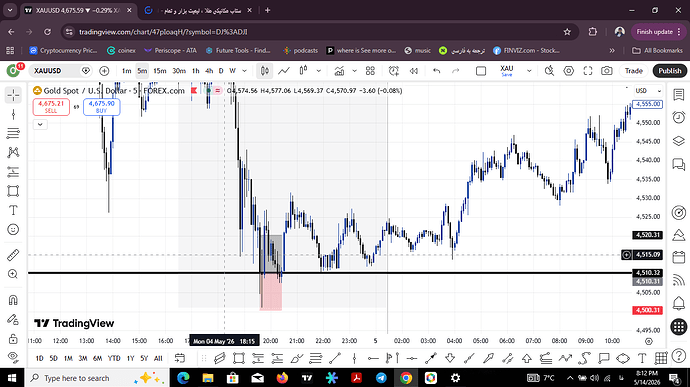Expand the time interval dropdown arrow

coord(245,71)
